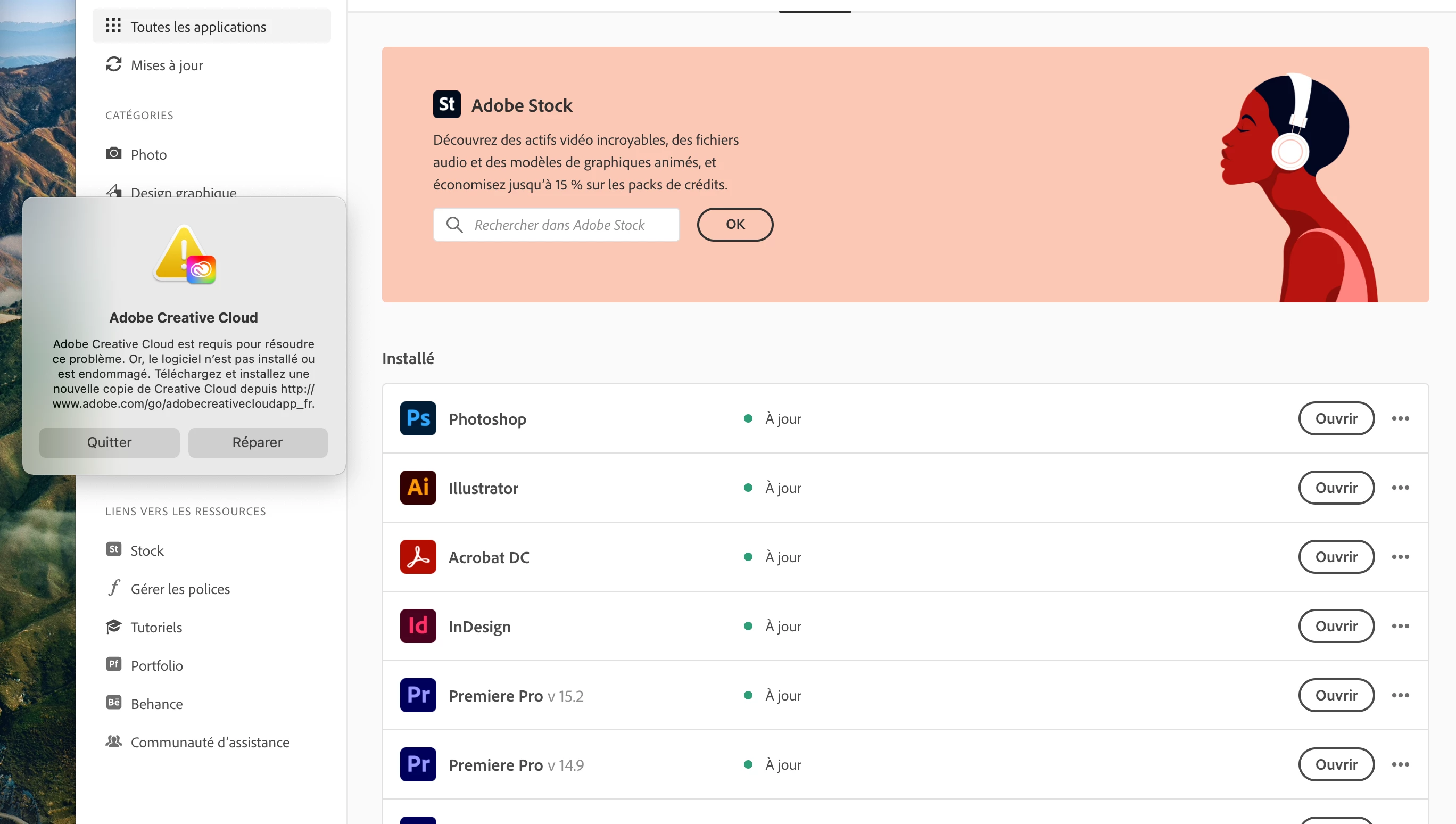This screenshot has height=824, width=1456.
Task: Click the Illustrator app icon
Action: tap(417, 487)
